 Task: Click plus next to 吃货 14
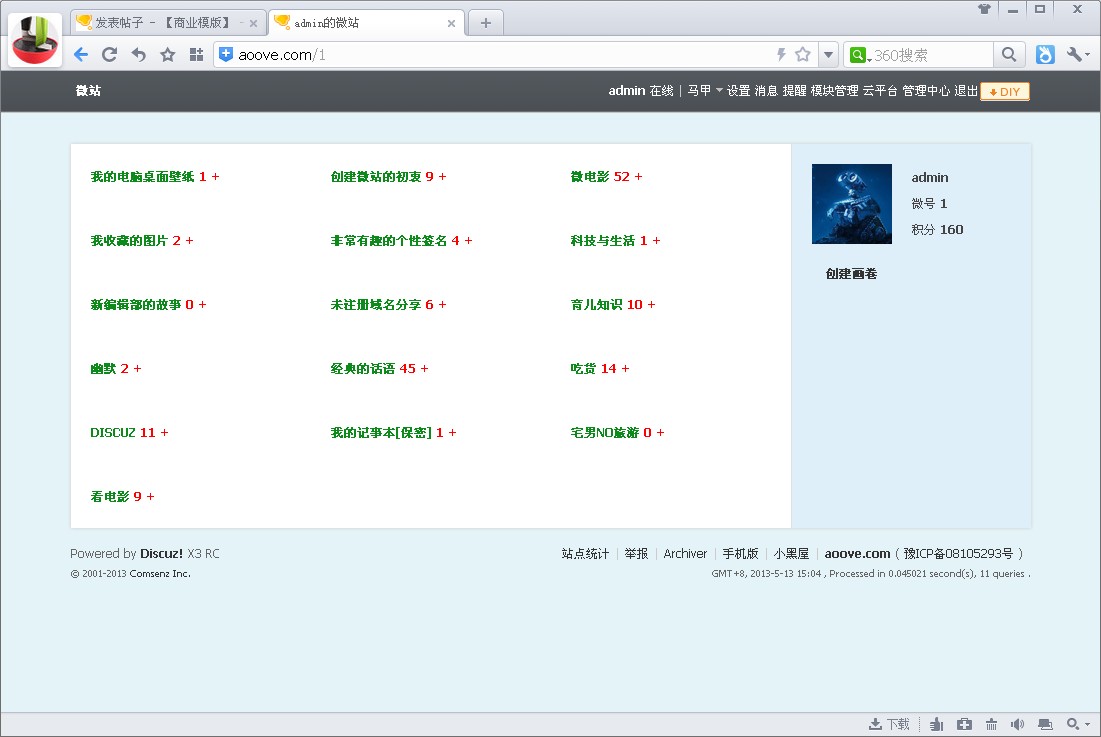coord(626,368)
